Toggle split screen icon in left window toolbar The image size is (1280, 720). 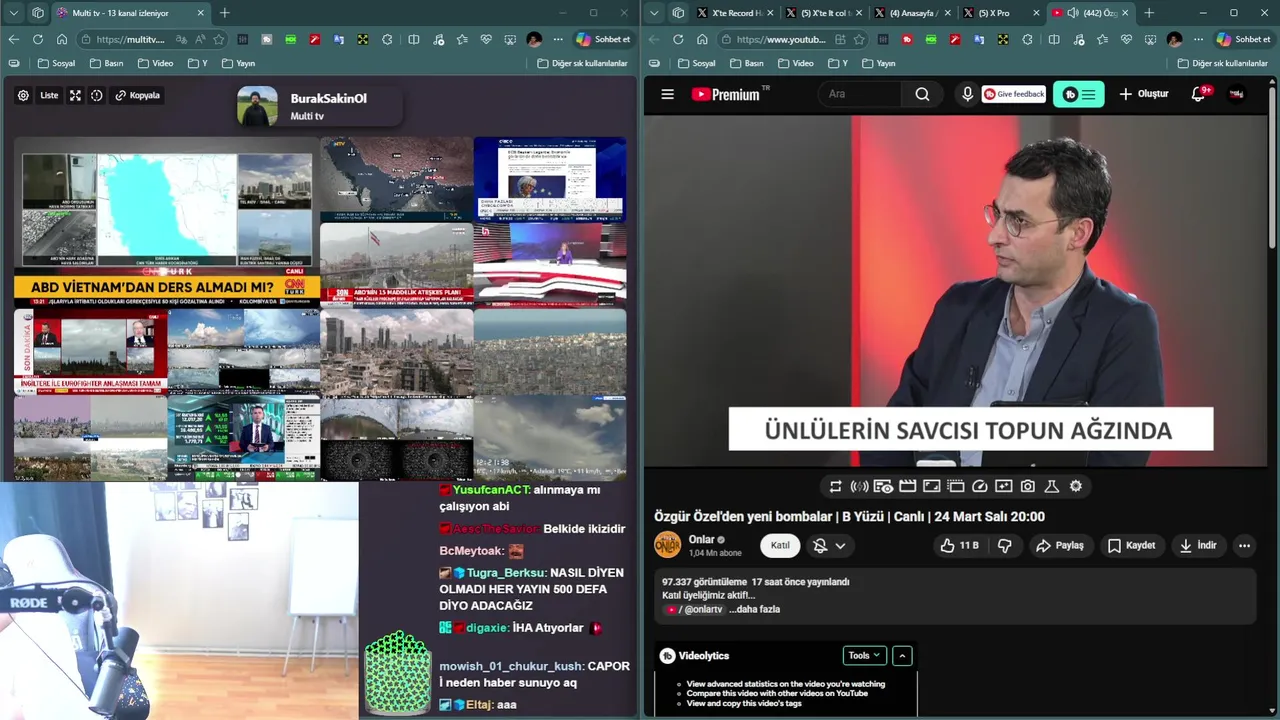point(413,39)
